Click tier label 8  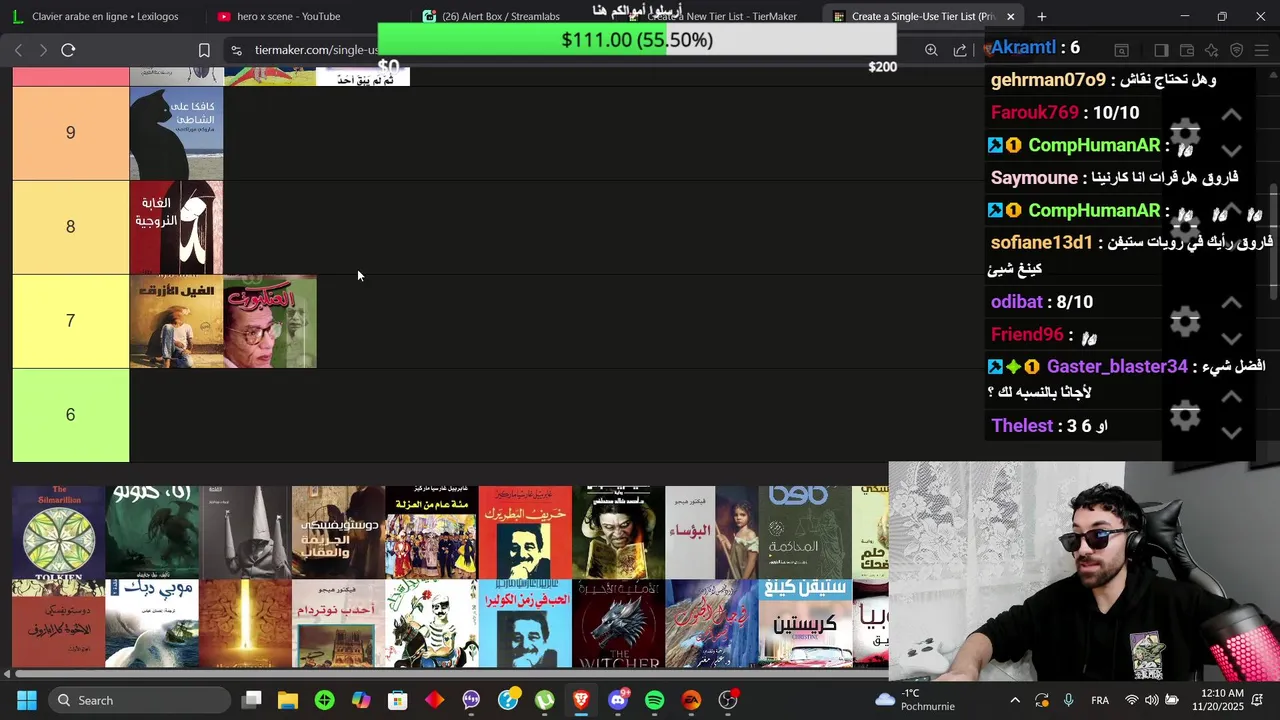coord(70,227)
